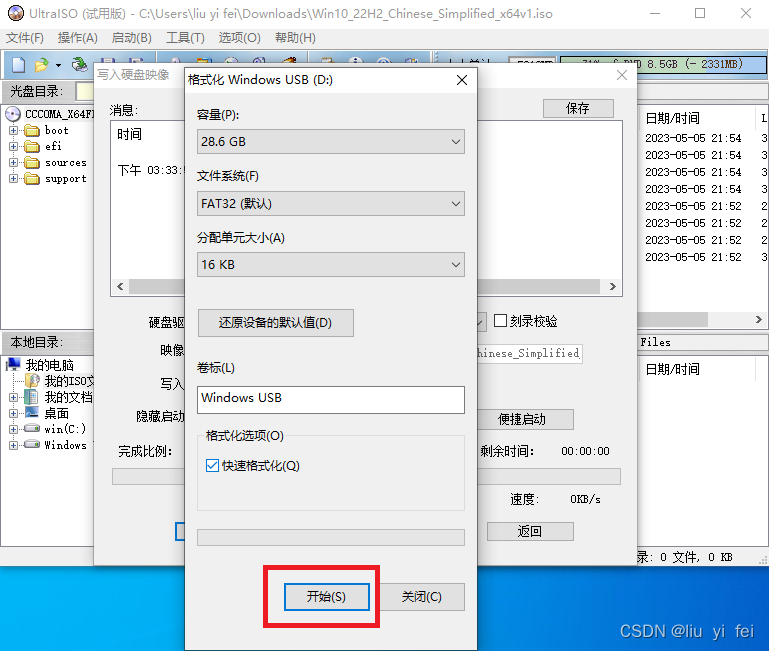Enable the 刻录校验 checkbox

pyautogui.click(x=500, y=321)
